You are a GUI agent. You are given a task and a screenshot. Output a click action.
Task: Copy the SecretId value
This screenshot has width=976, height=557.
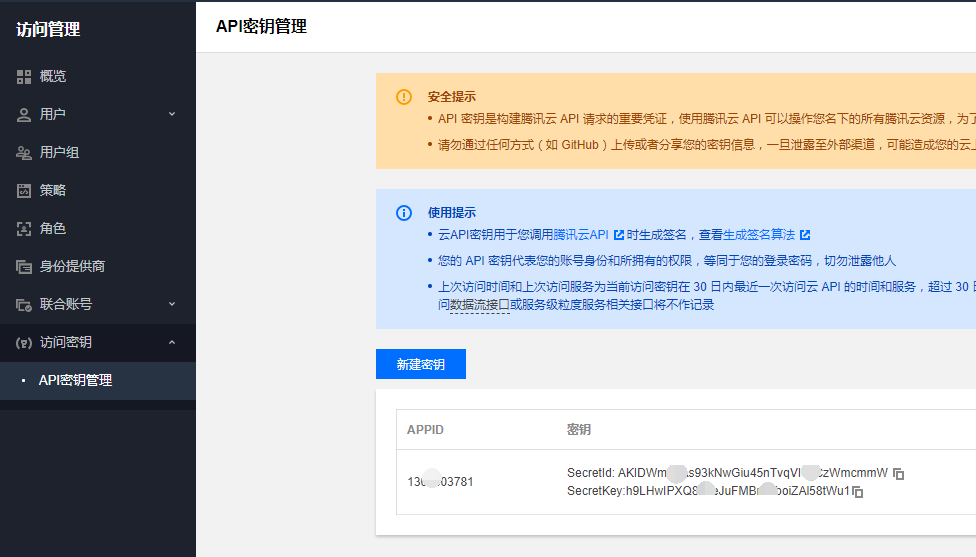point(899,473)
